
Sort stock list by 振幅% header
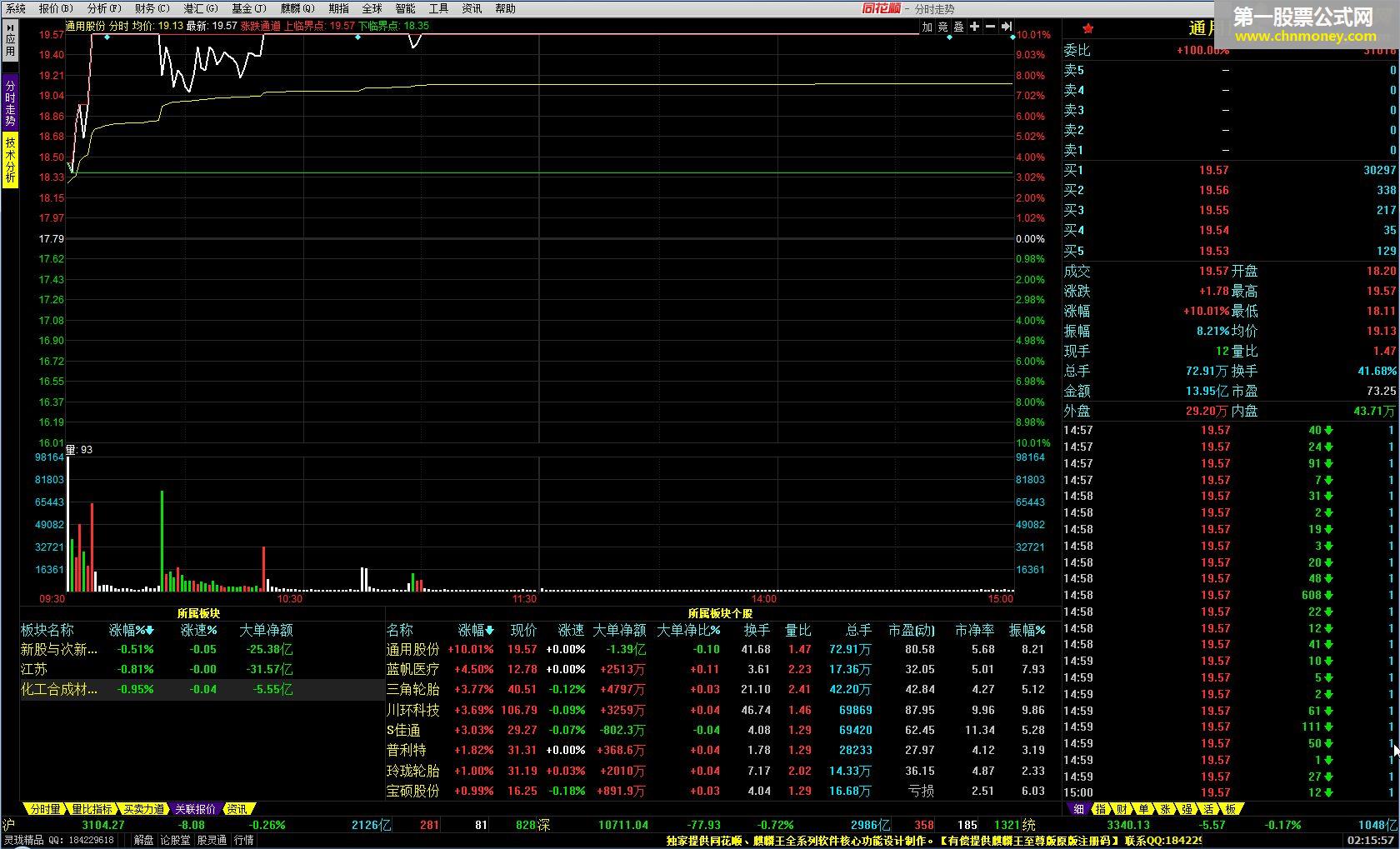click(1027, 631)
